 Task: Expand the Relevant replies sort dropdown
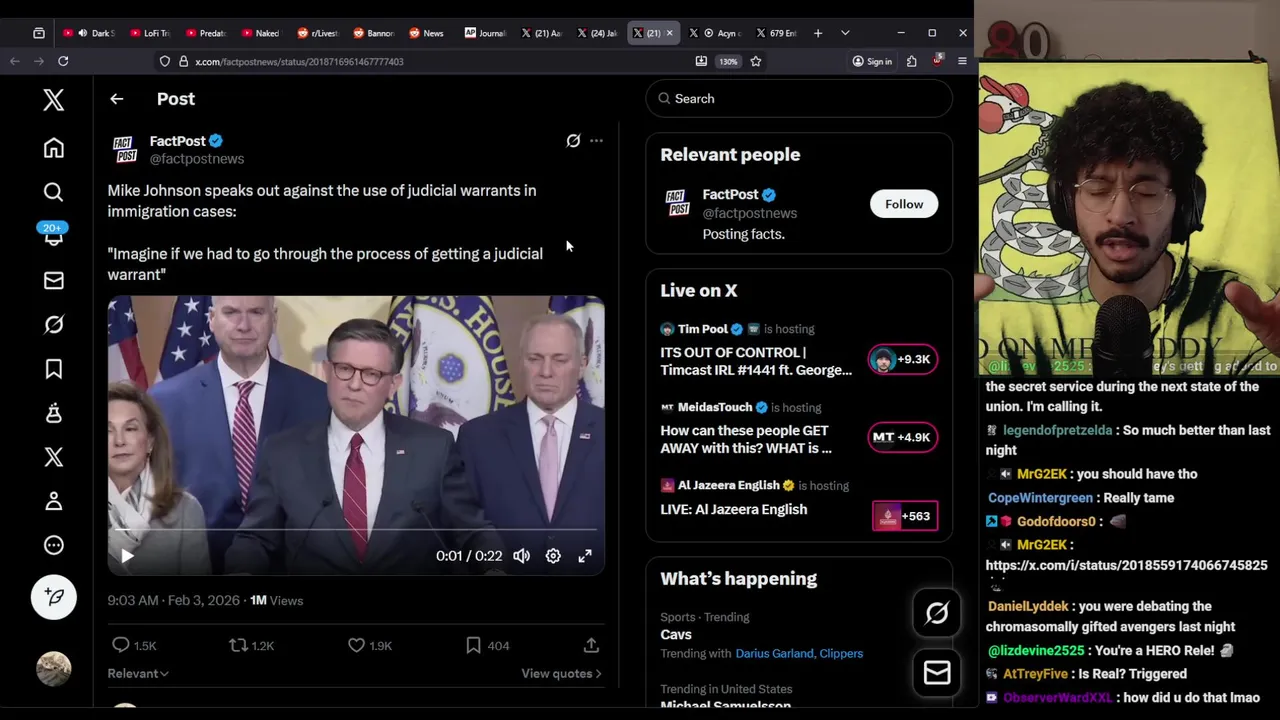(138, 674)
